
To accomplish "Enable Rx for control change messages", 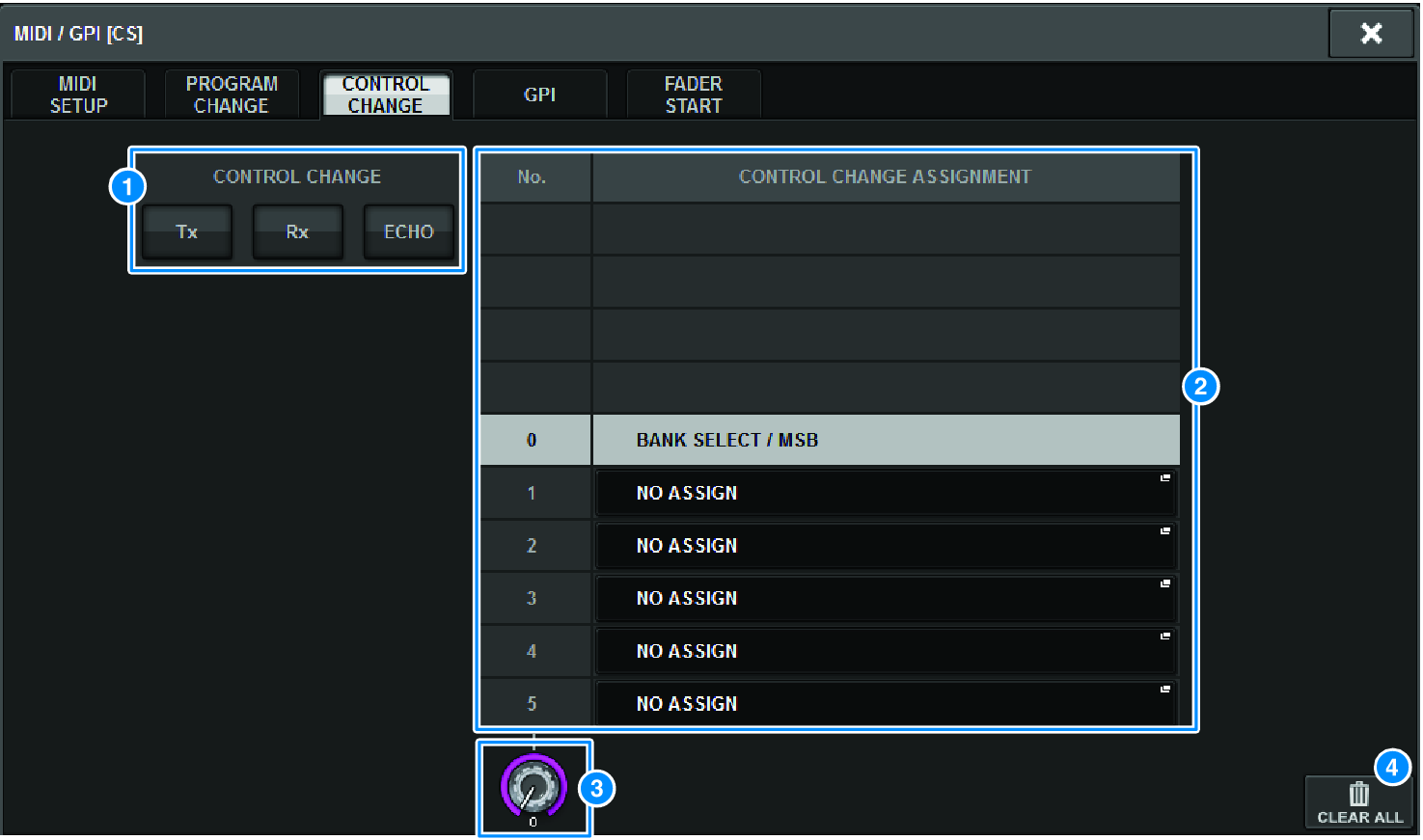I will [x=297, y=231].
